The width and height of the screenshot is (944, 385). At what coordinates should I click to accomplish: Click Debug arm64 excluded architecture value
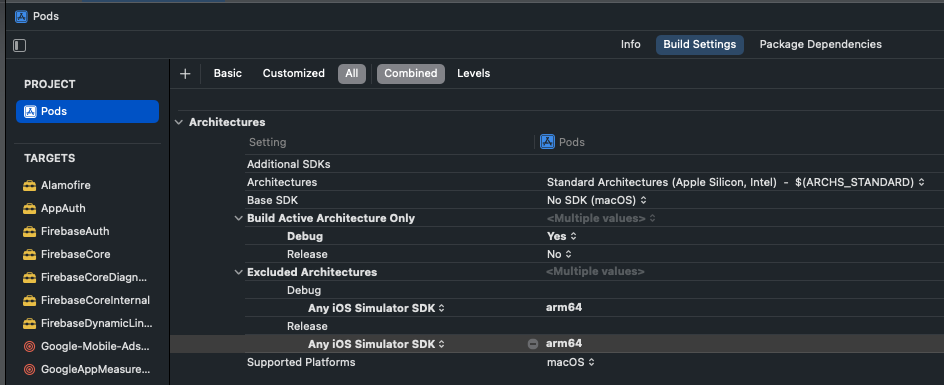(x=564, y=308)
